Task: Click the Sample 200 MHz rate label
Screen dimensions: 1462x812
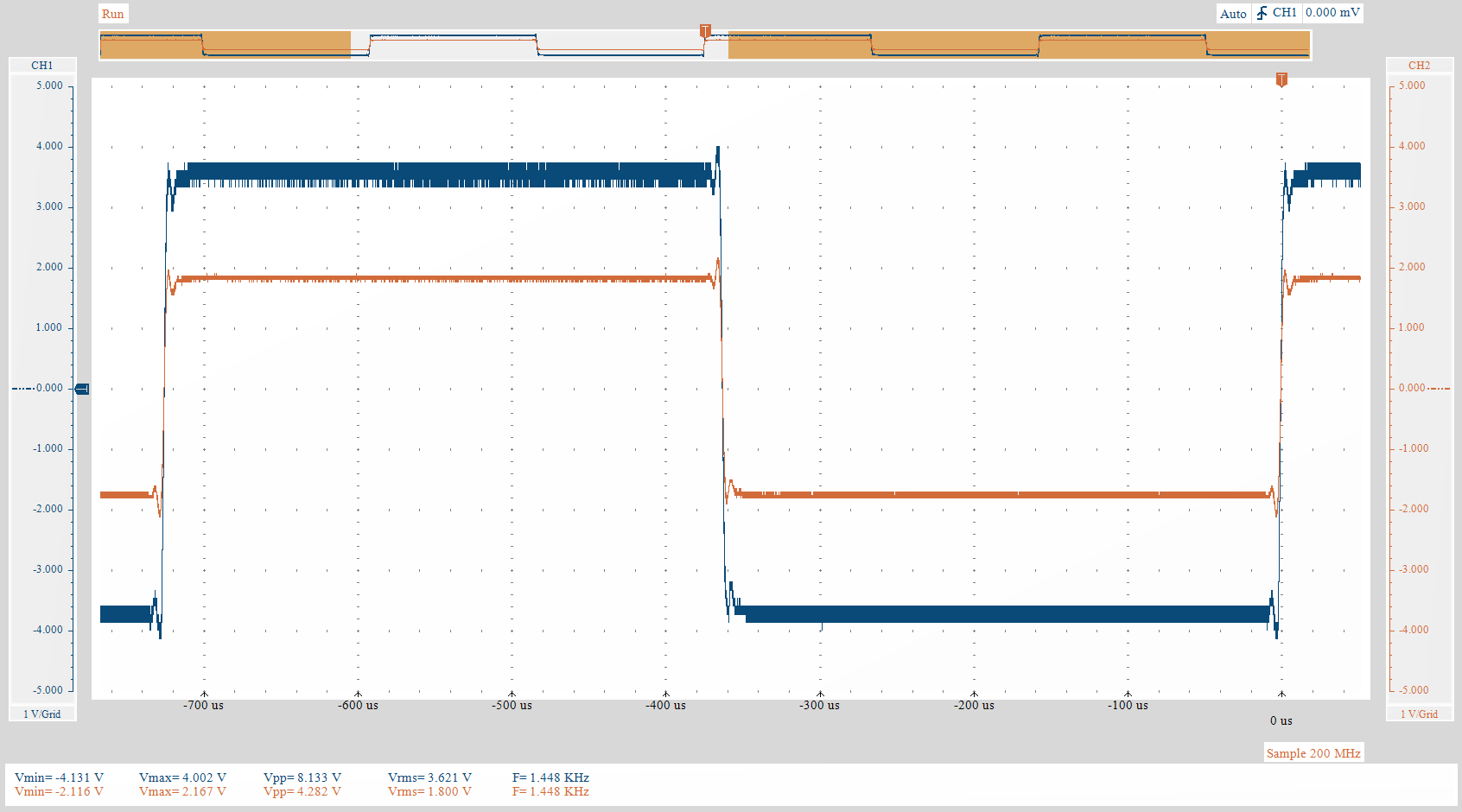Action: [x=1313, y=753]
